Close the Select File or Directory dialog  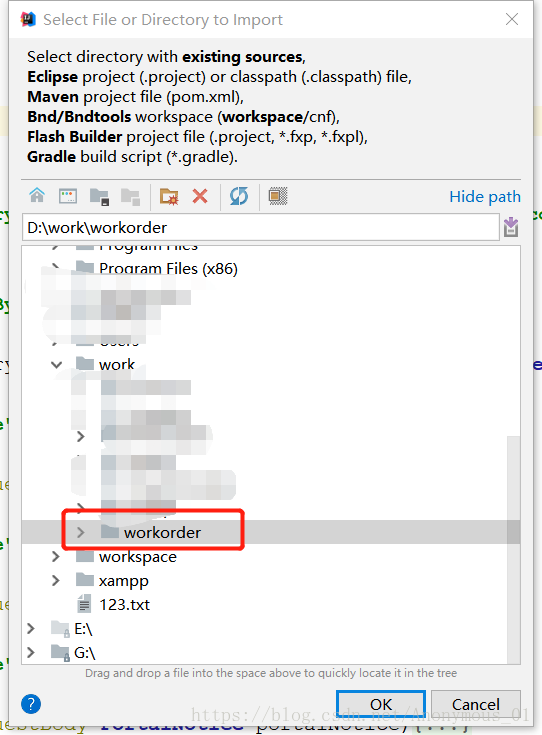512,19
